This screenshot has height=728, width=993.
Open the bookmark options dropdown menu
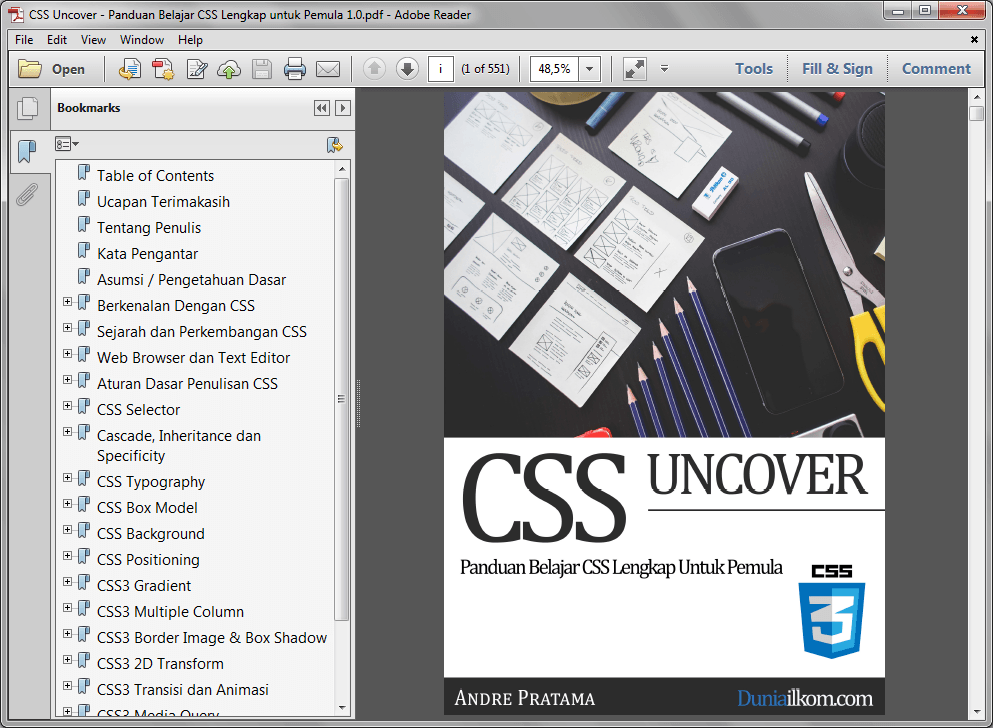[x=66, y=144]
